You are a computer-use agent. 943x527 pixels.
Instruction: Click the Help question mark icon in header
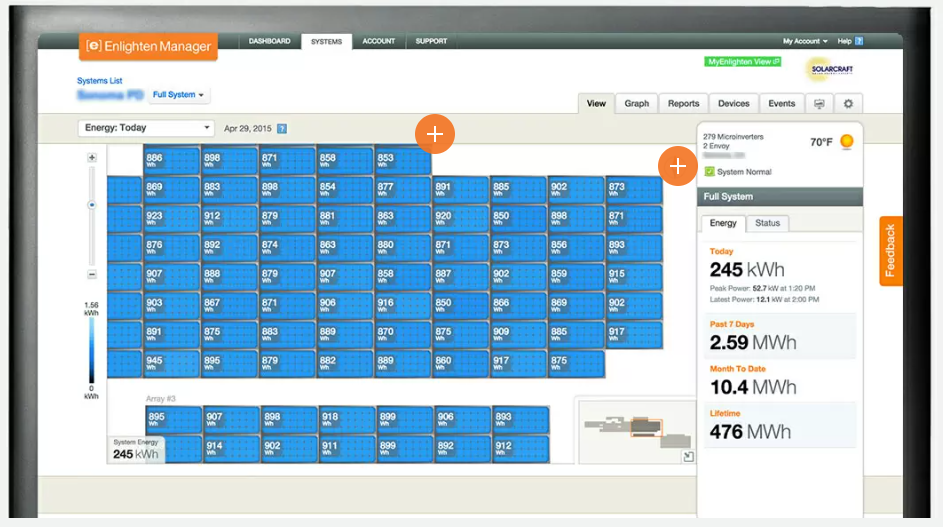pos(859,41)
